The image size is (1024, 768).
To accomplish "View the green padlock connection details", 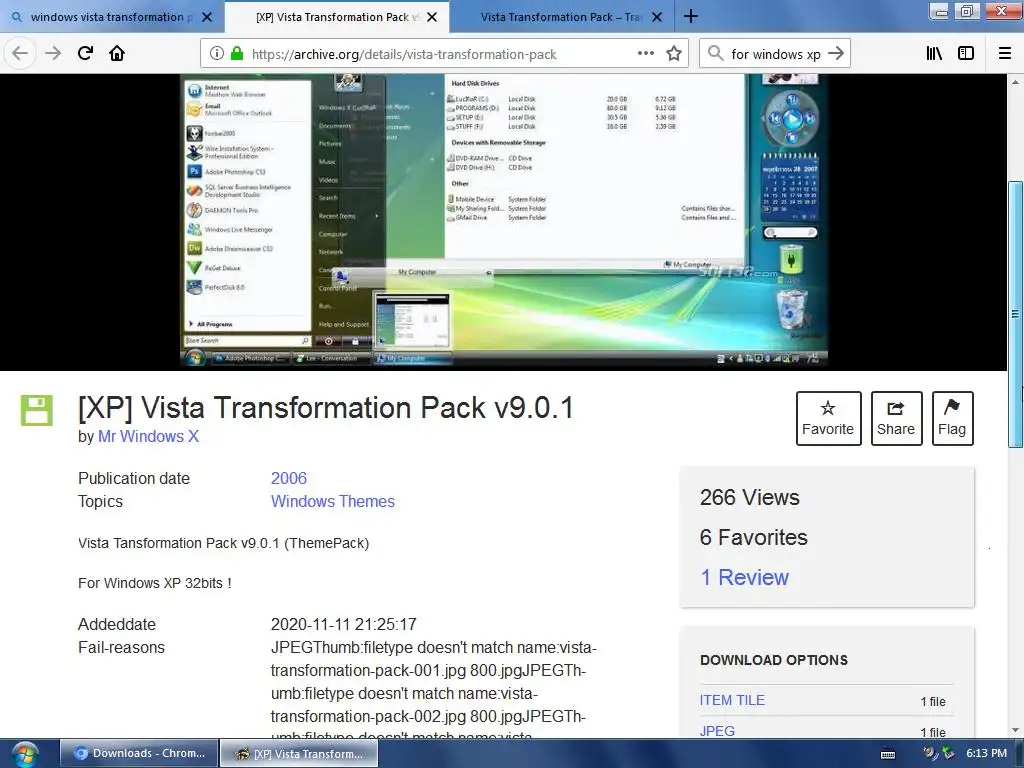I will click(237, 54).
